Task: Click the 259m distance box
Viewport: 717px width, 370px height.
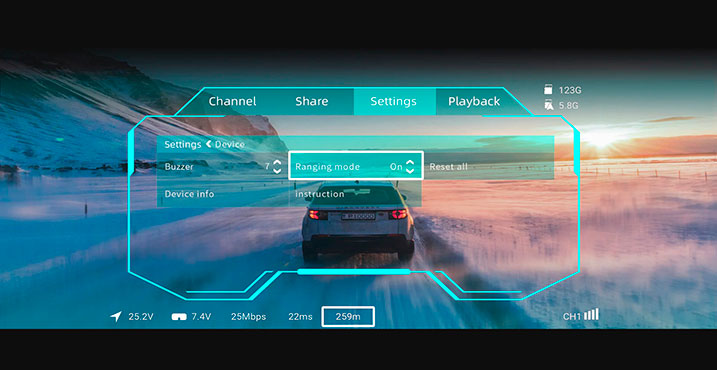Action: click(348, 316)
